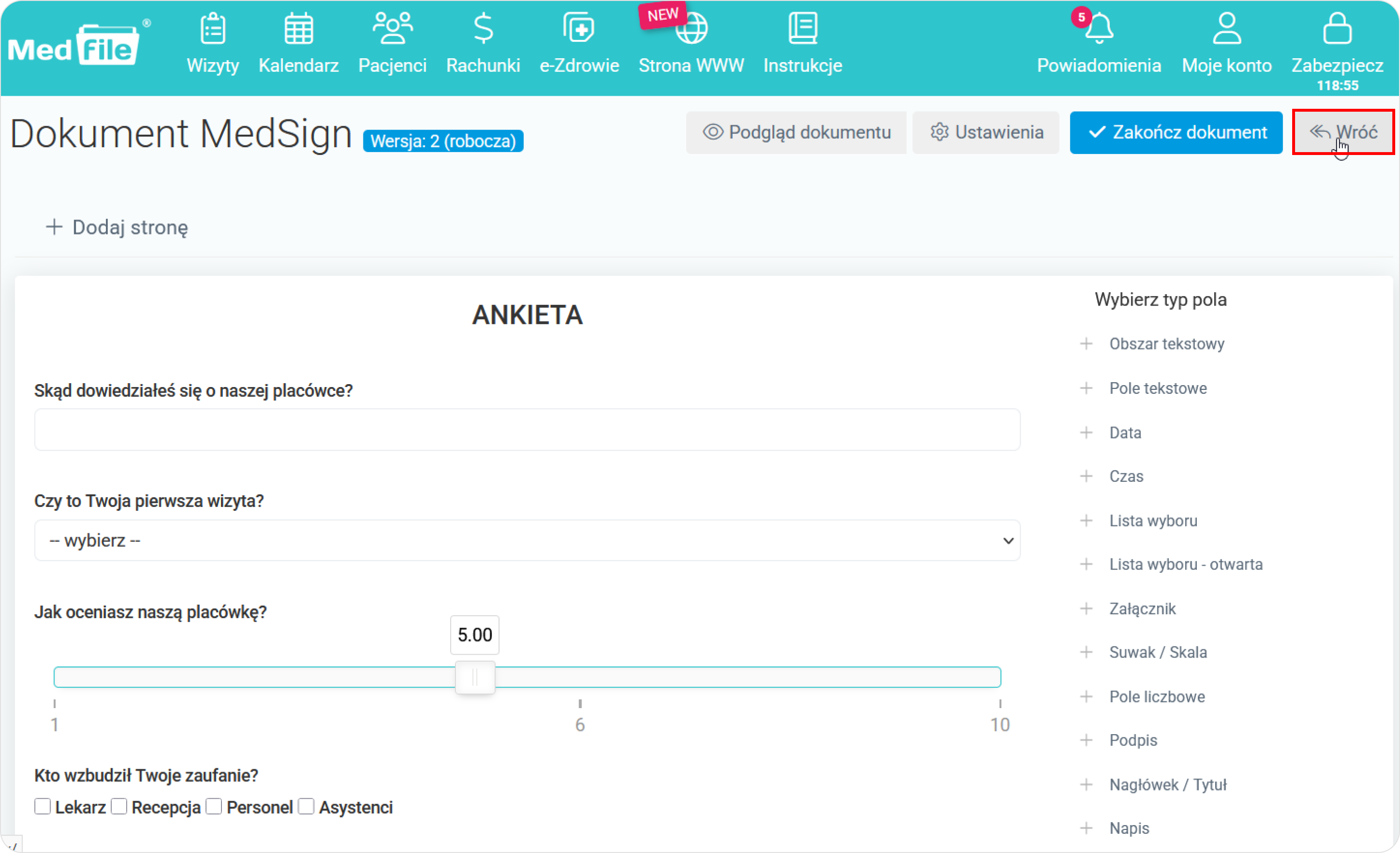Check the Lekarz checkbox
This screenshot has height=853, width=1400.
(43, 806)
